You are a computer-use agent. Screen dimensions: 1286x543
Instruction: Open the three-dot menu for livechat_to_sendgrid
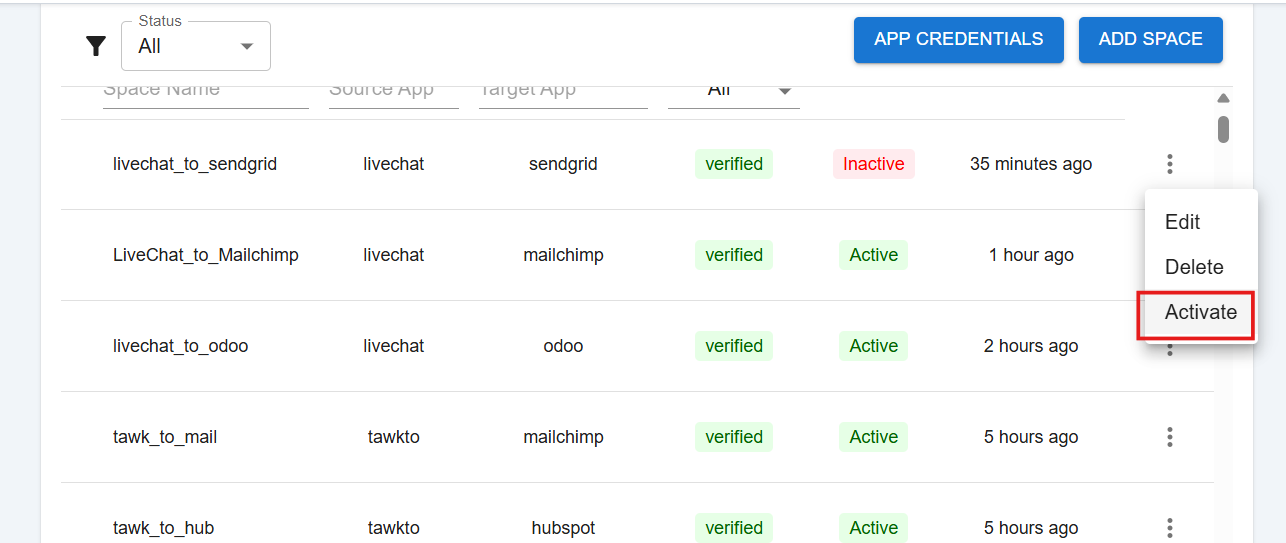[x=1169, y=164]
